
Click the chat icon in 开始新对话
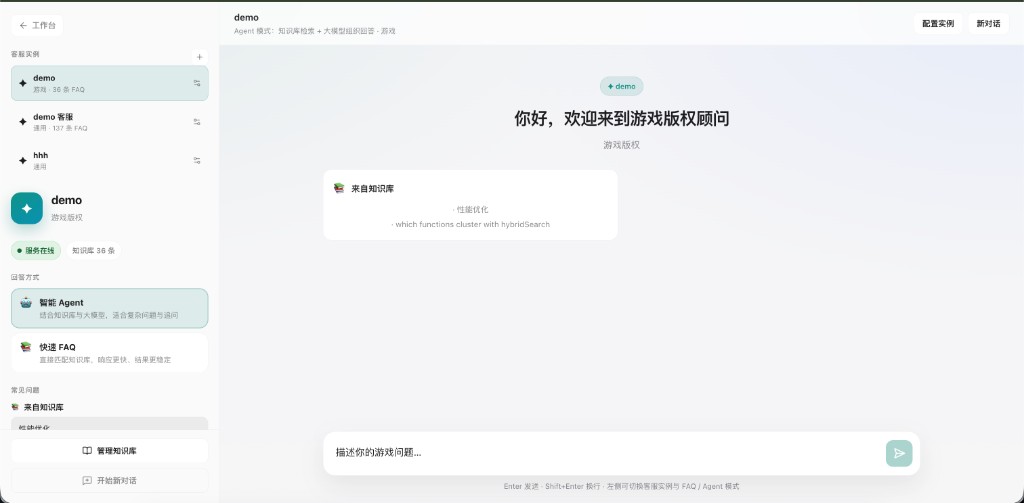point(87,480)
